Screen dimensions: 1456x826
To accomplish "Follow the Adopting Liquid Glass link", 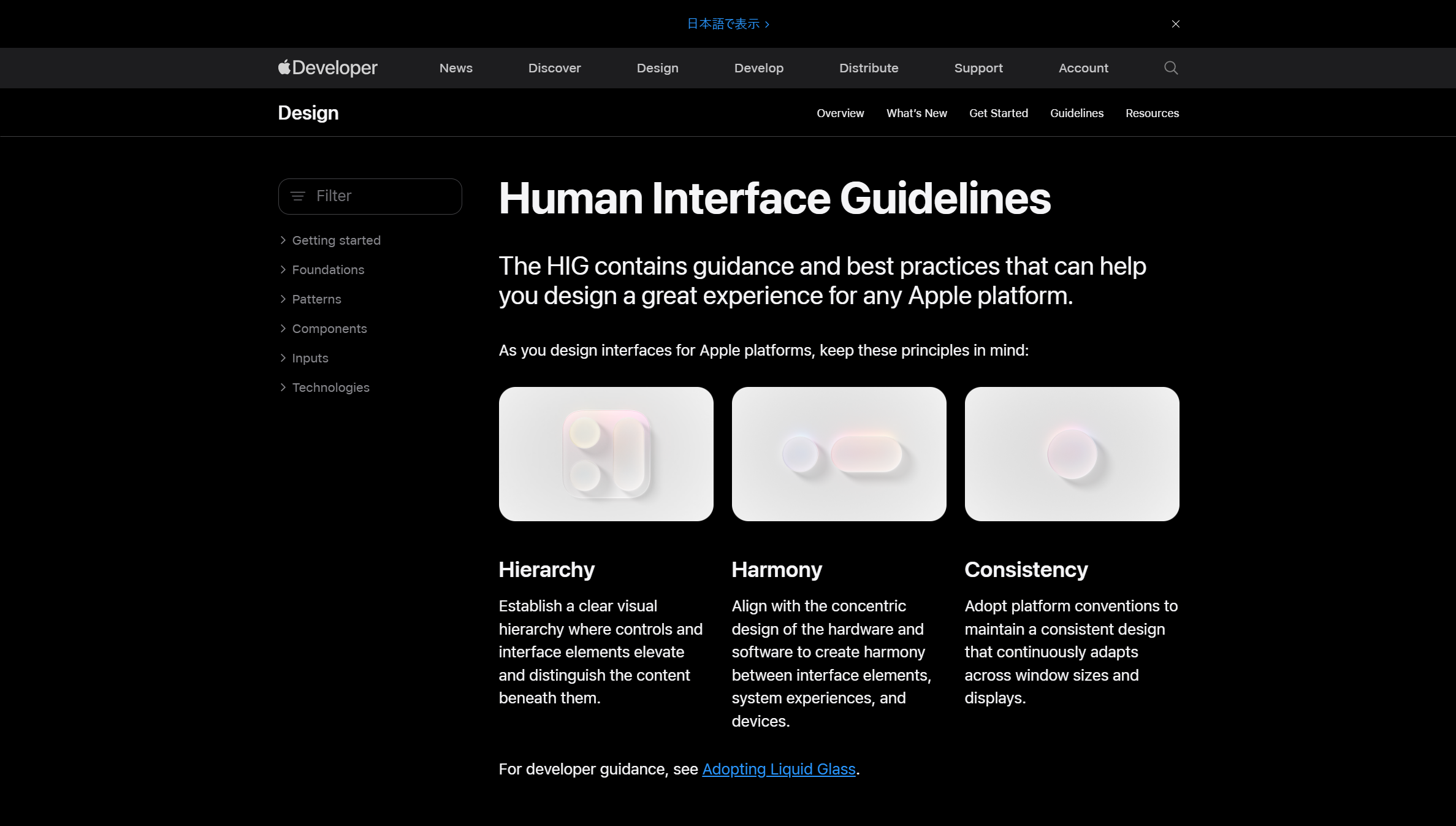I will pyautogui.click(x=778, y=769).
